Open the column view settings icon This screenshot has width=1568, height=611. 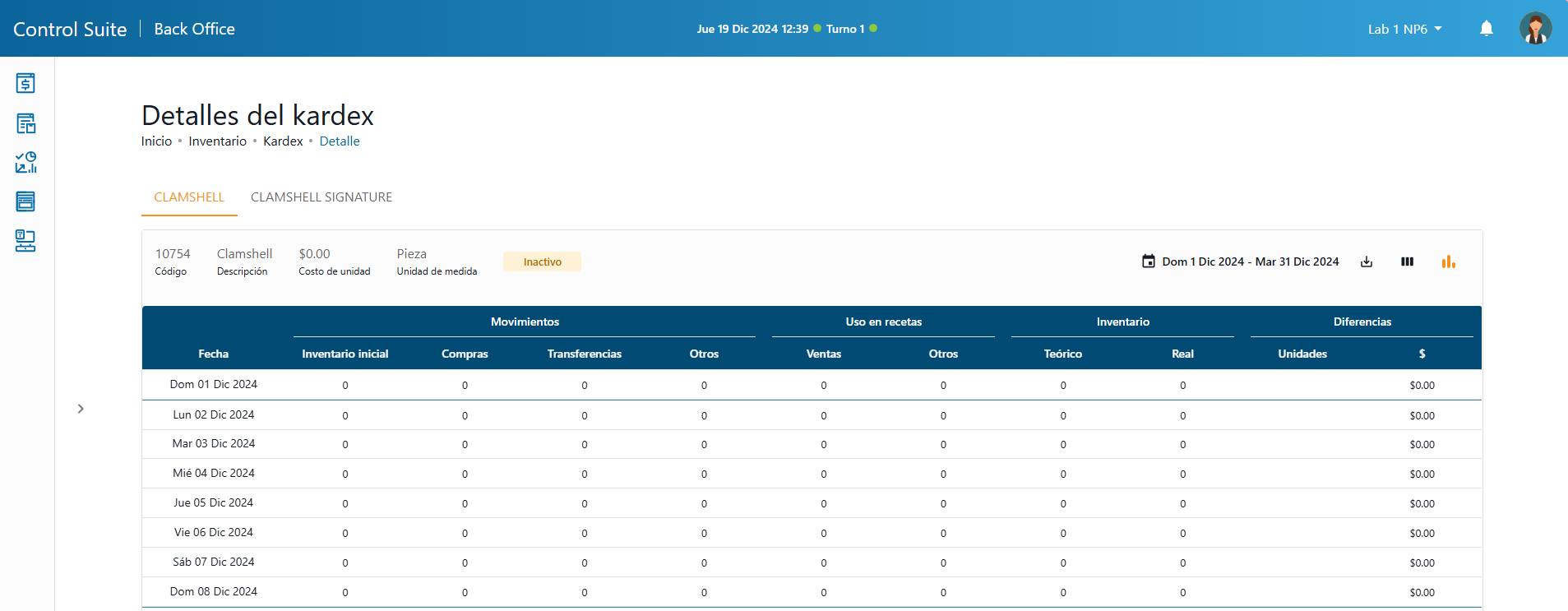coord(1407,262)
